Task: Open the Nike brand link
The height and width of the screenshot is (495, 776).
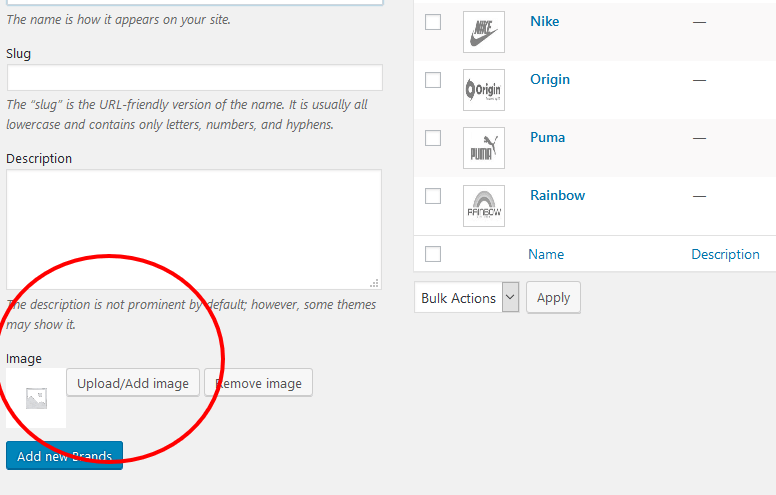Action: pyautogui.click(x=544, y=21)
